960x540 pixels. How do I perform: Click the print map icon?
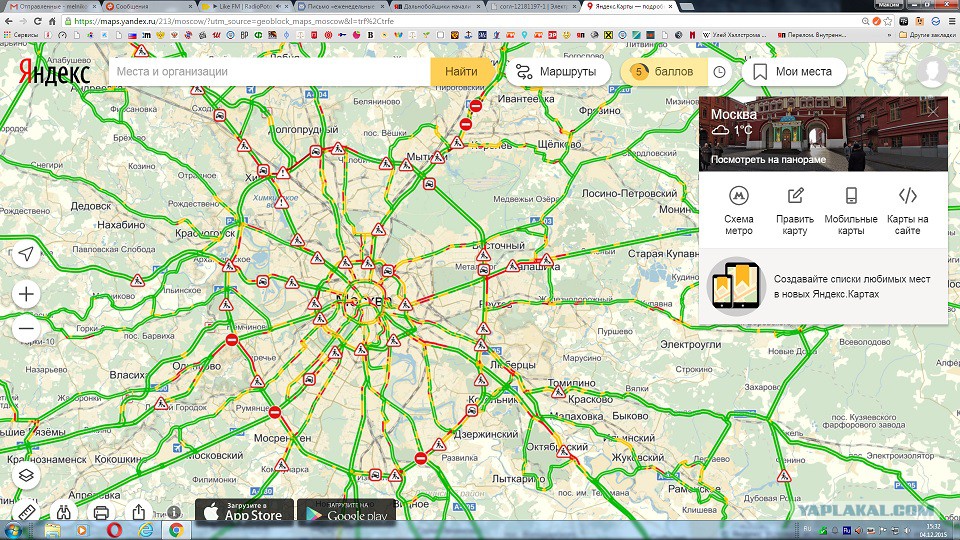coord(101,512)
